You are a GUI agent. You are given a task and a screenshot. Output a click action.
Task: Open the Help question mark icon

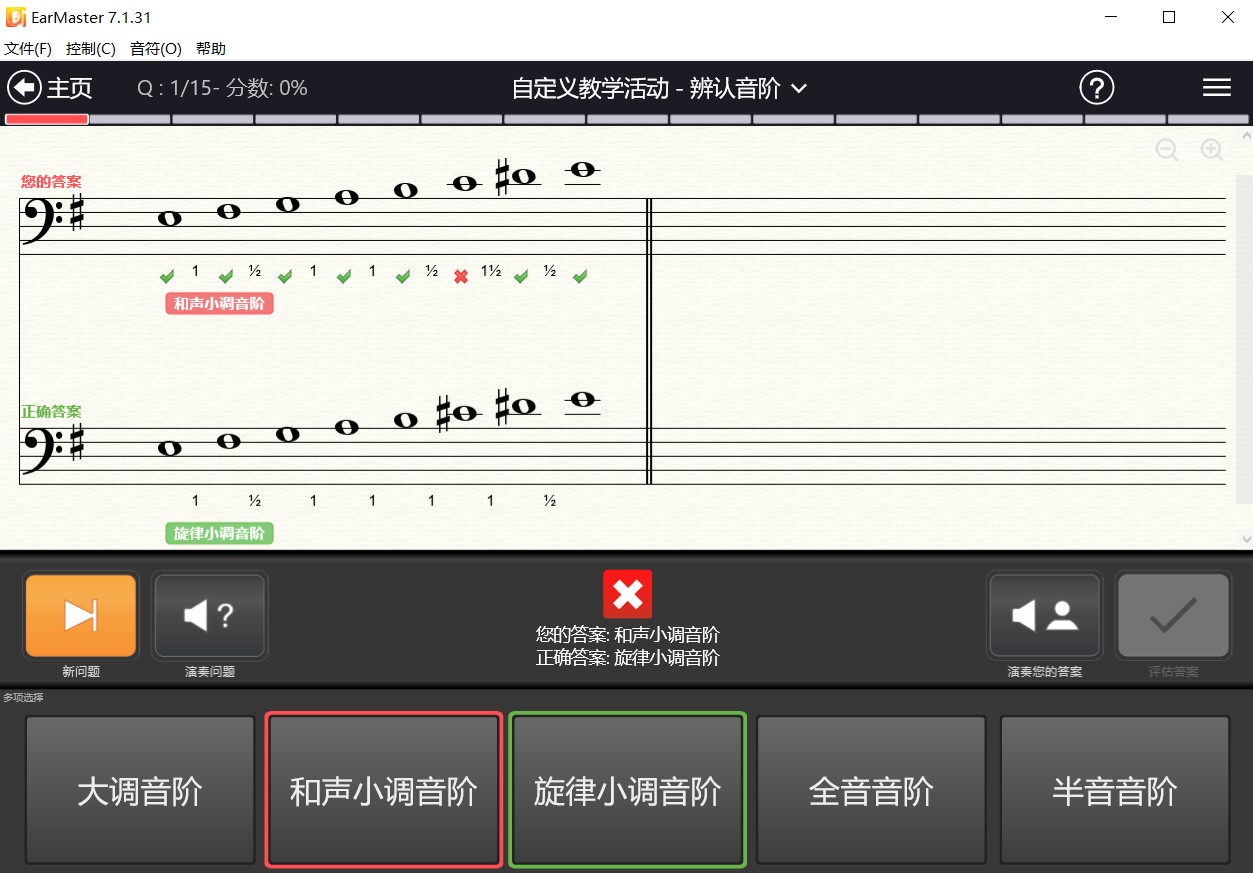(x=1096, y=88)
